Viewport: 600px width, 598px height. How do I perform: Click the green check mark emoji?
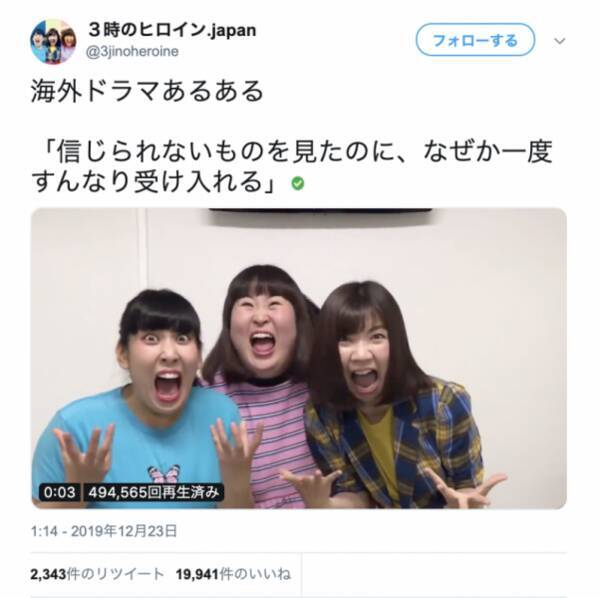(298, 184)
